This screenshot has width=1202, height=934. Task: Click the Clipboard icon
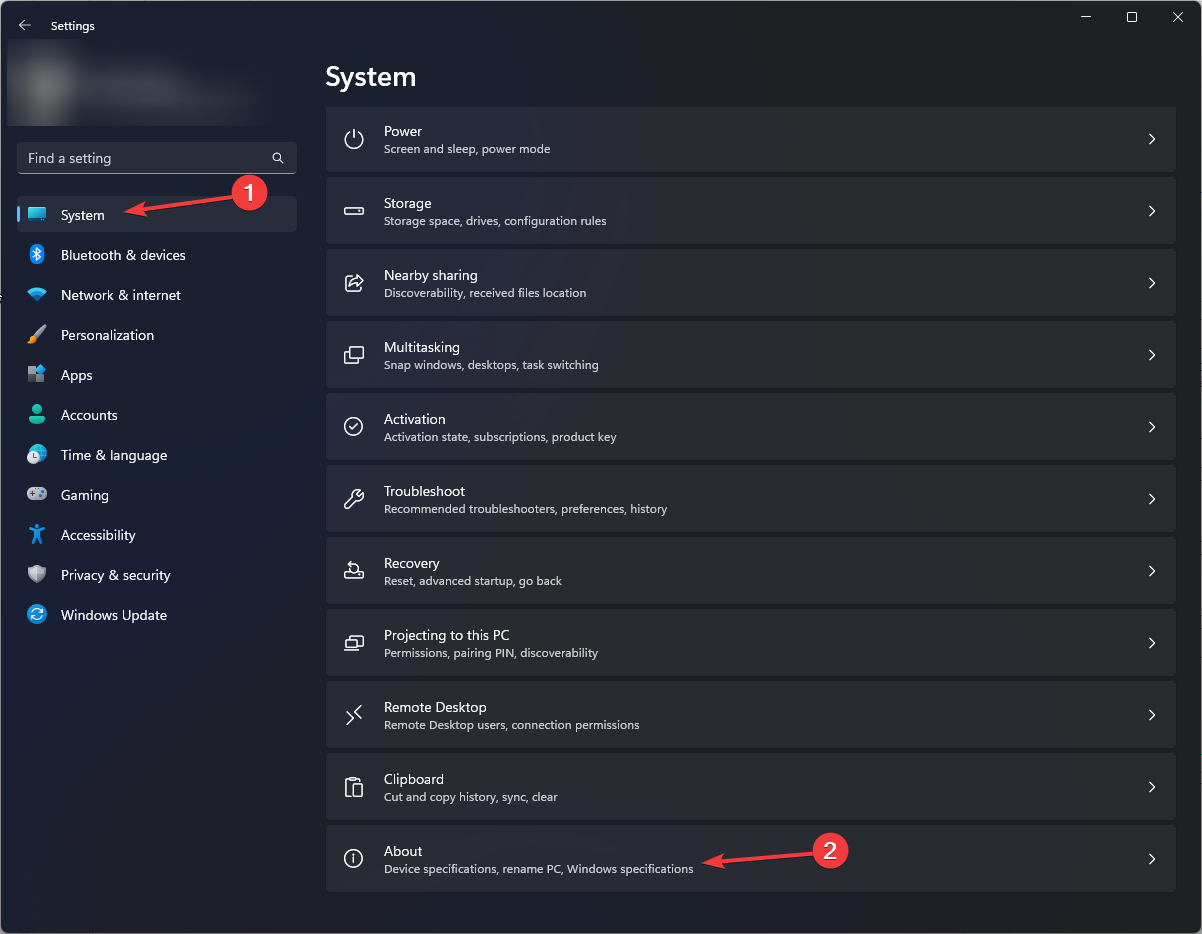354,788
